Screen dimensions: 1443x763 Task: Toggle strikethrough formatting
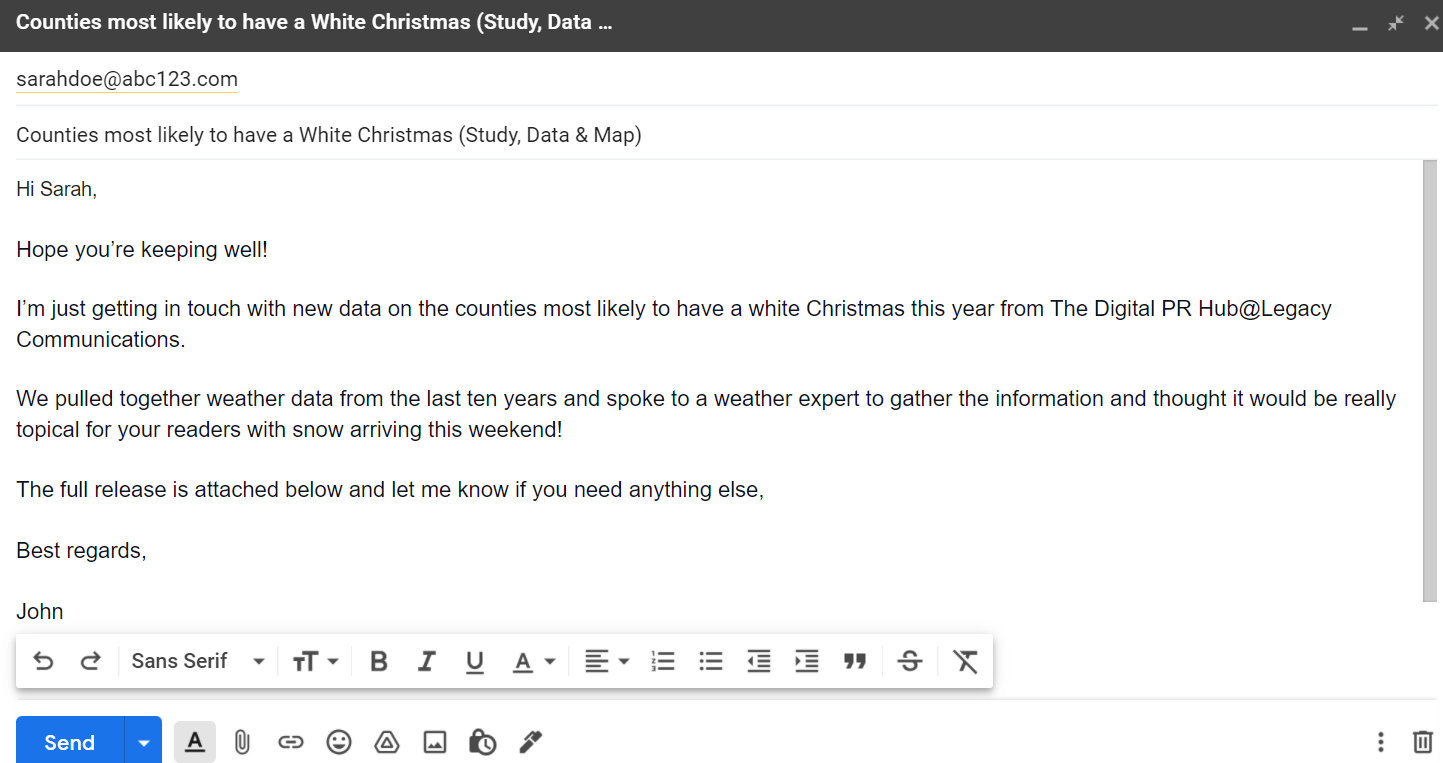click(910, 661)
